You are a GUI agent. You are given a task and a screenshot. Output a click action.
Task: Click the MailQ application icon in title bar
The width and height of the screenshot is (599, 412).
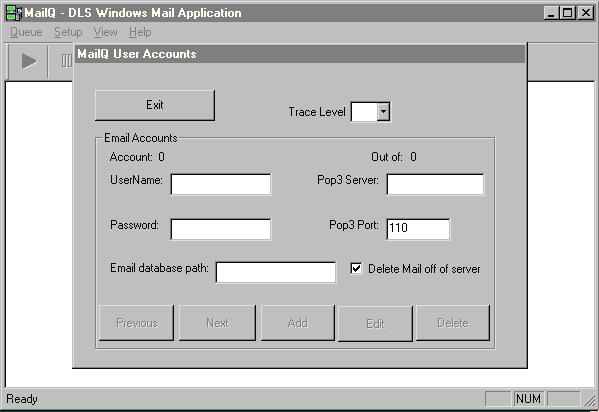(x=14, y=13)
